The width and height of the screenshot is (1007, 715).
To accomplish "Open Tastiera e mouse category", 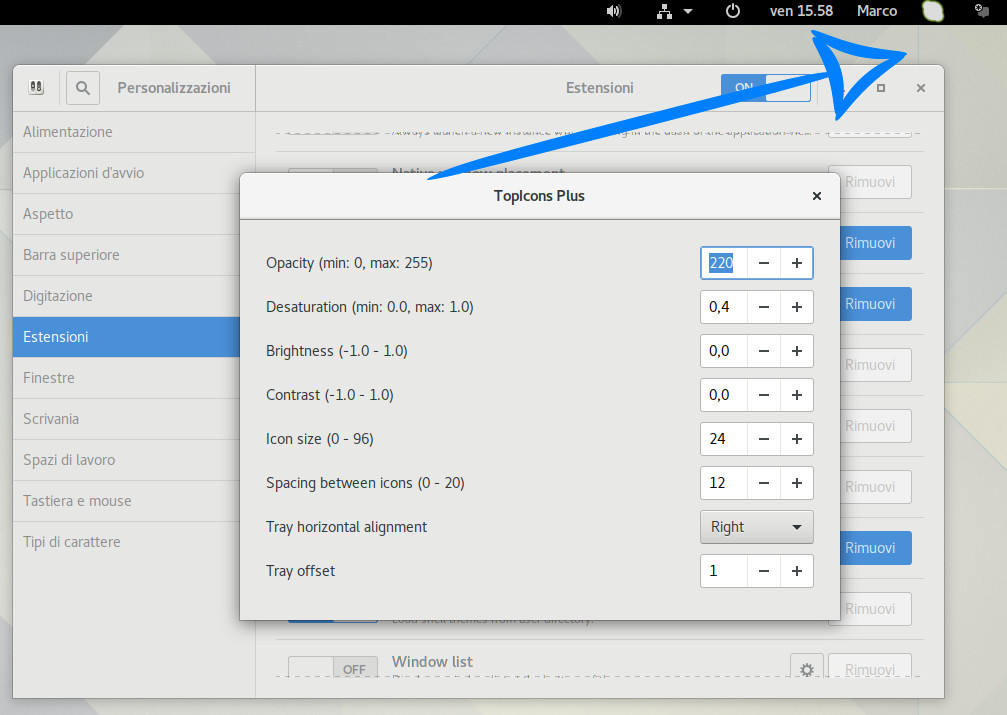I will click(x=126, y=501).
